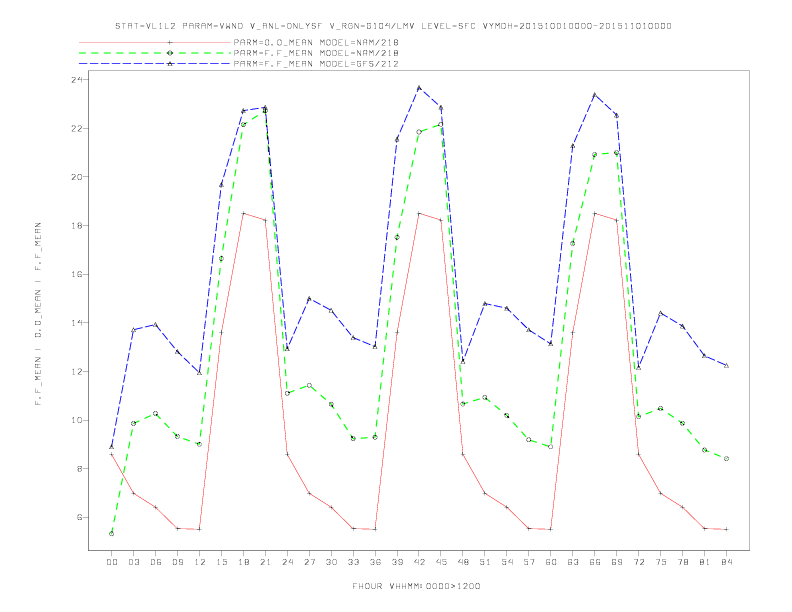The width and height of the screenshot is (792, 612).
Task: Click x-axis tick label 15
Action: tap(221, 562)
